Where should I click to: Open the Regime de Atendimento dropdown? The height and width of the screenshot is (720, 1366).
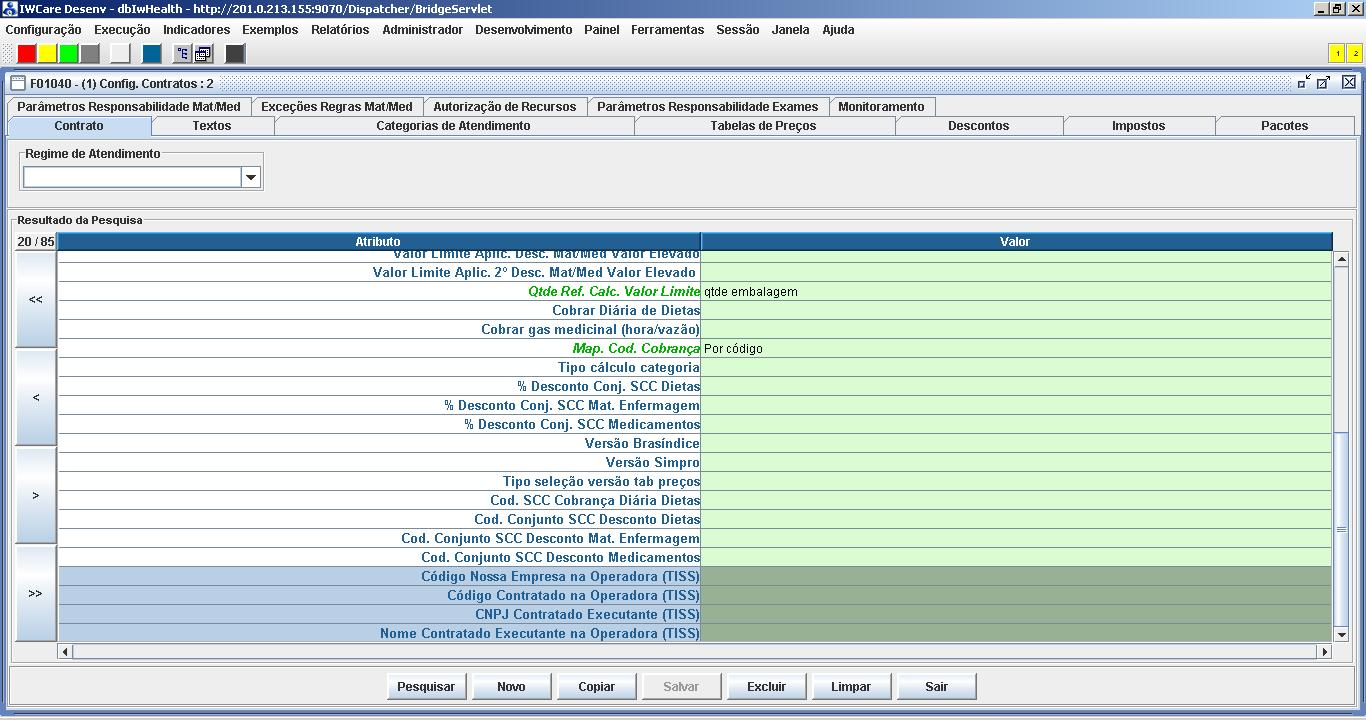click(251, 177)
